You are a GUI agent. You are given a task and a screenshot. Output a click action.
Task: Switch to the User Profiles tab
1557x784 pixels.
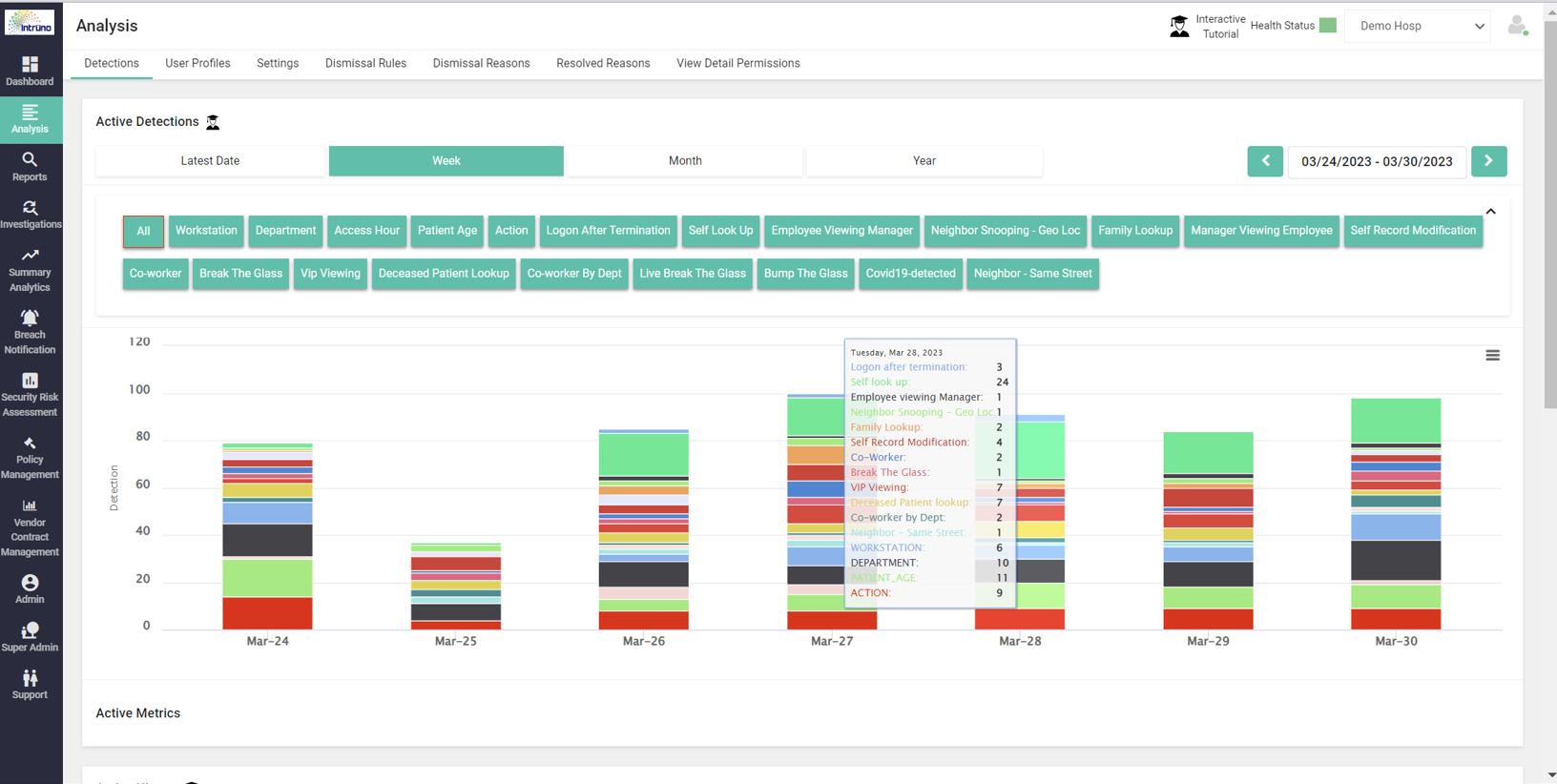(x=197, y=64)
